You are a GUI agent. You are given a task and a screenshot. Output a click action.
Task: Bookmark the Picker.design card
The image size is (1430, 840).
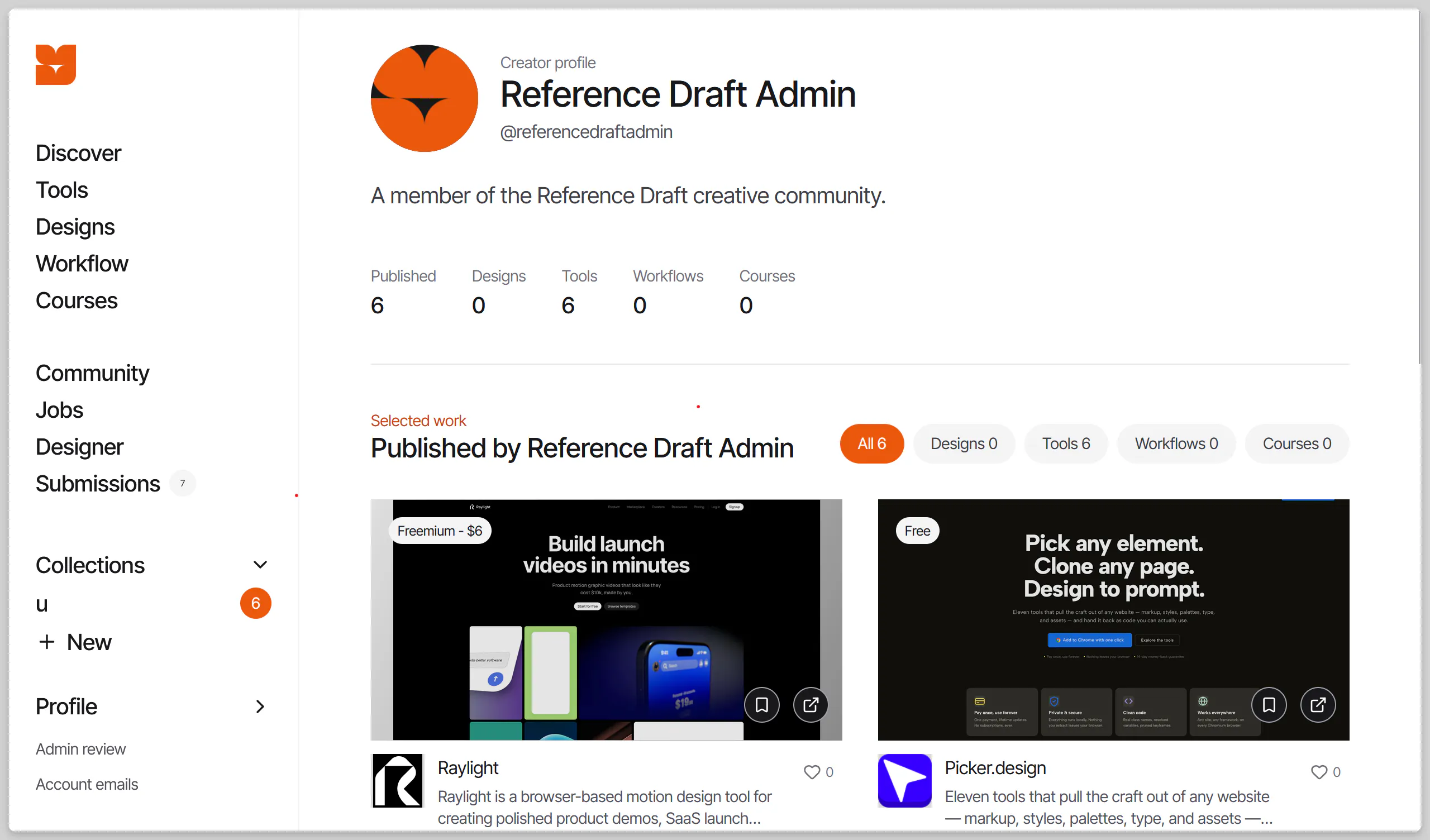[x=1269, y=705]
